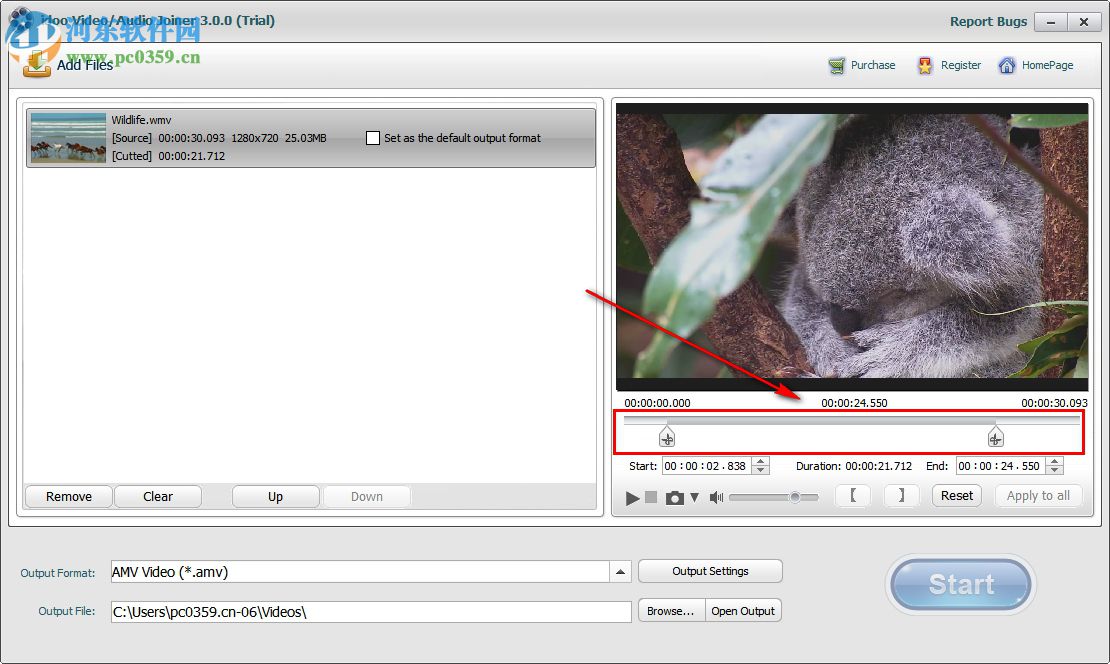This screenshot has width=1110, height=664.
Task: Click the left scissors trim marker
Action: point(667,437)
